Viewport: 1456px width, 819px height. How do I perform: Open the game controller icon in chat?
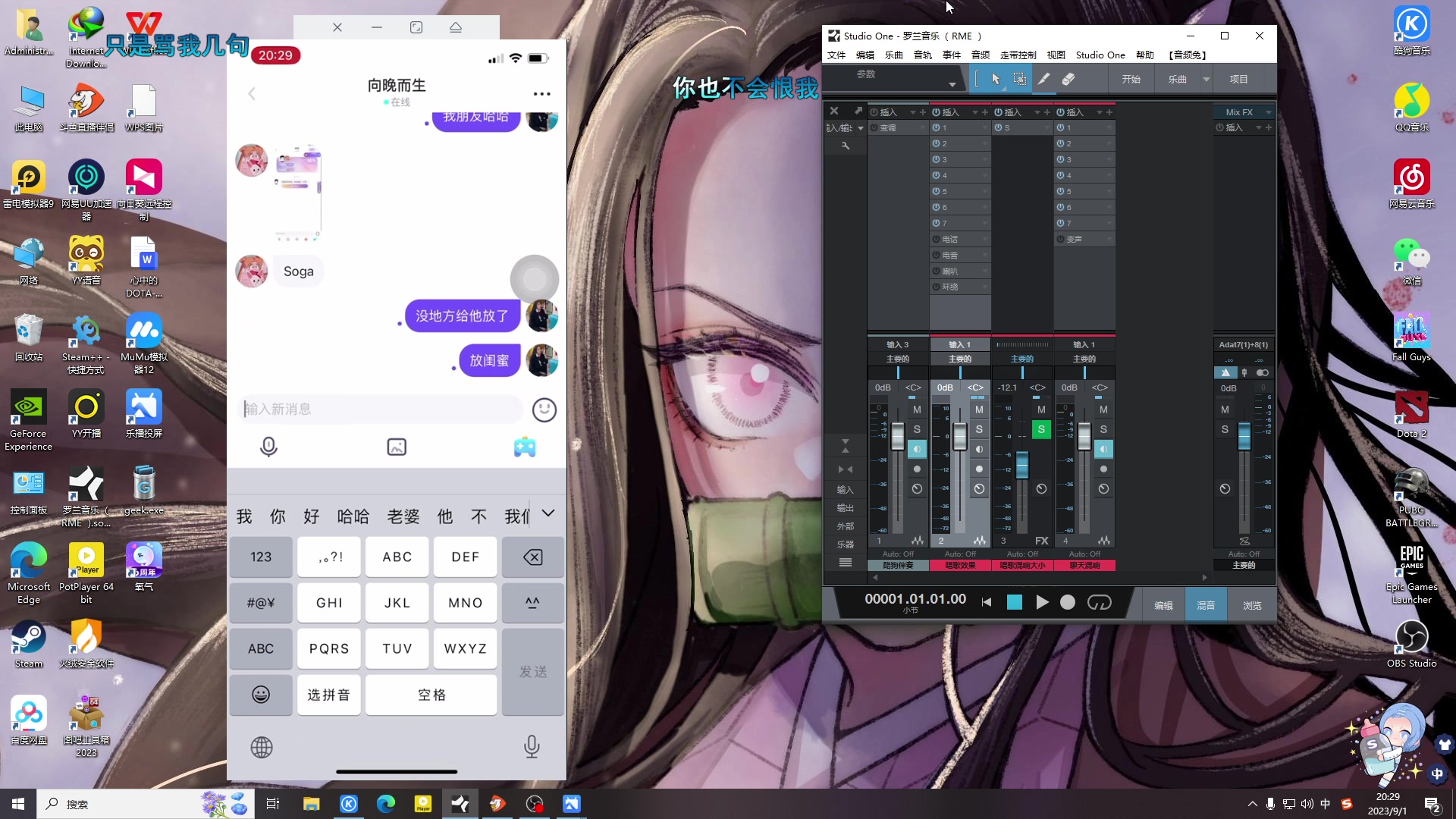(x=525, y=447)
